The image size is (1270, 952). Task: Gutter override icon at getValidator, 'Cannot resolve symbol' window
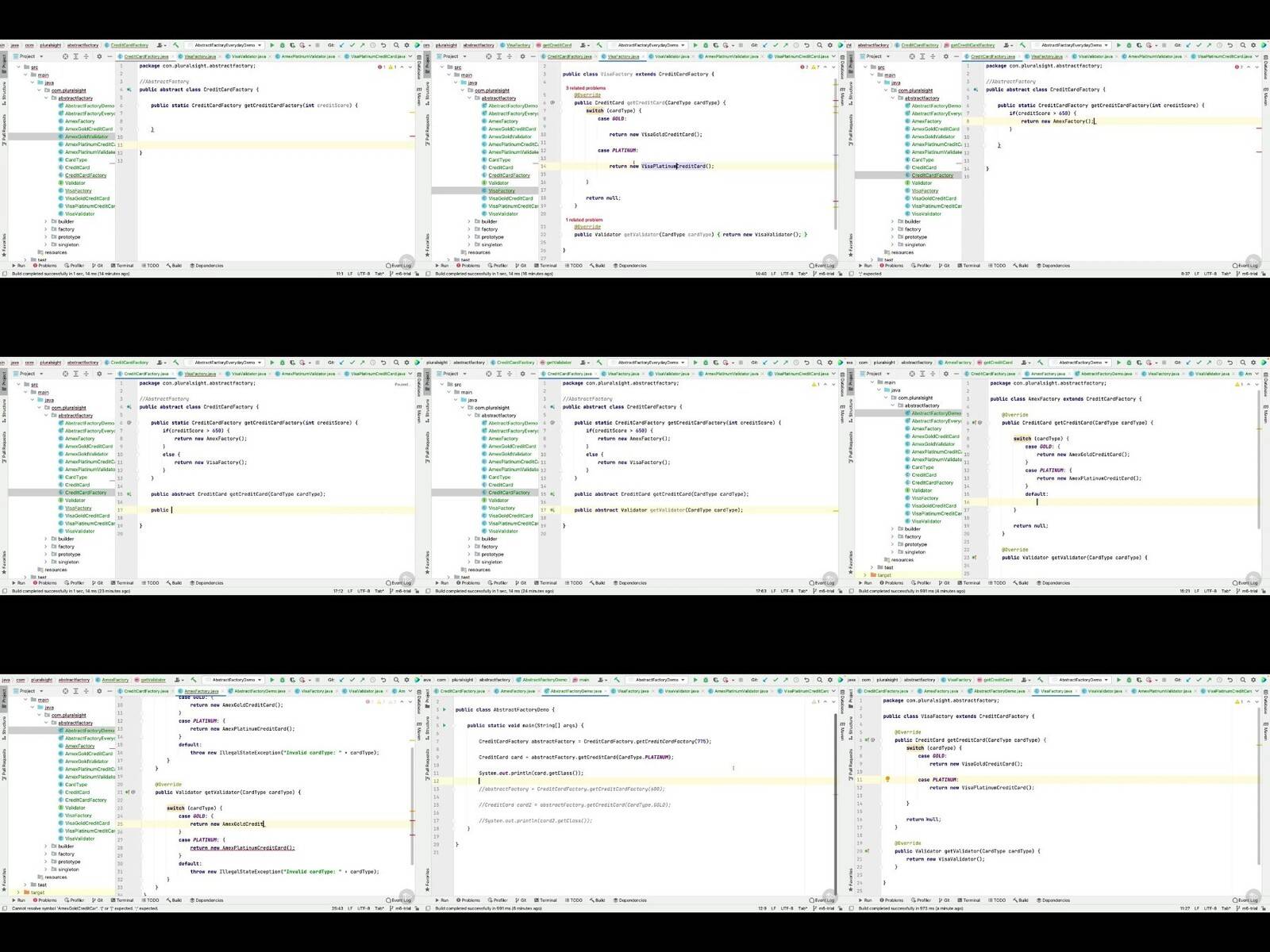[127, 792]
